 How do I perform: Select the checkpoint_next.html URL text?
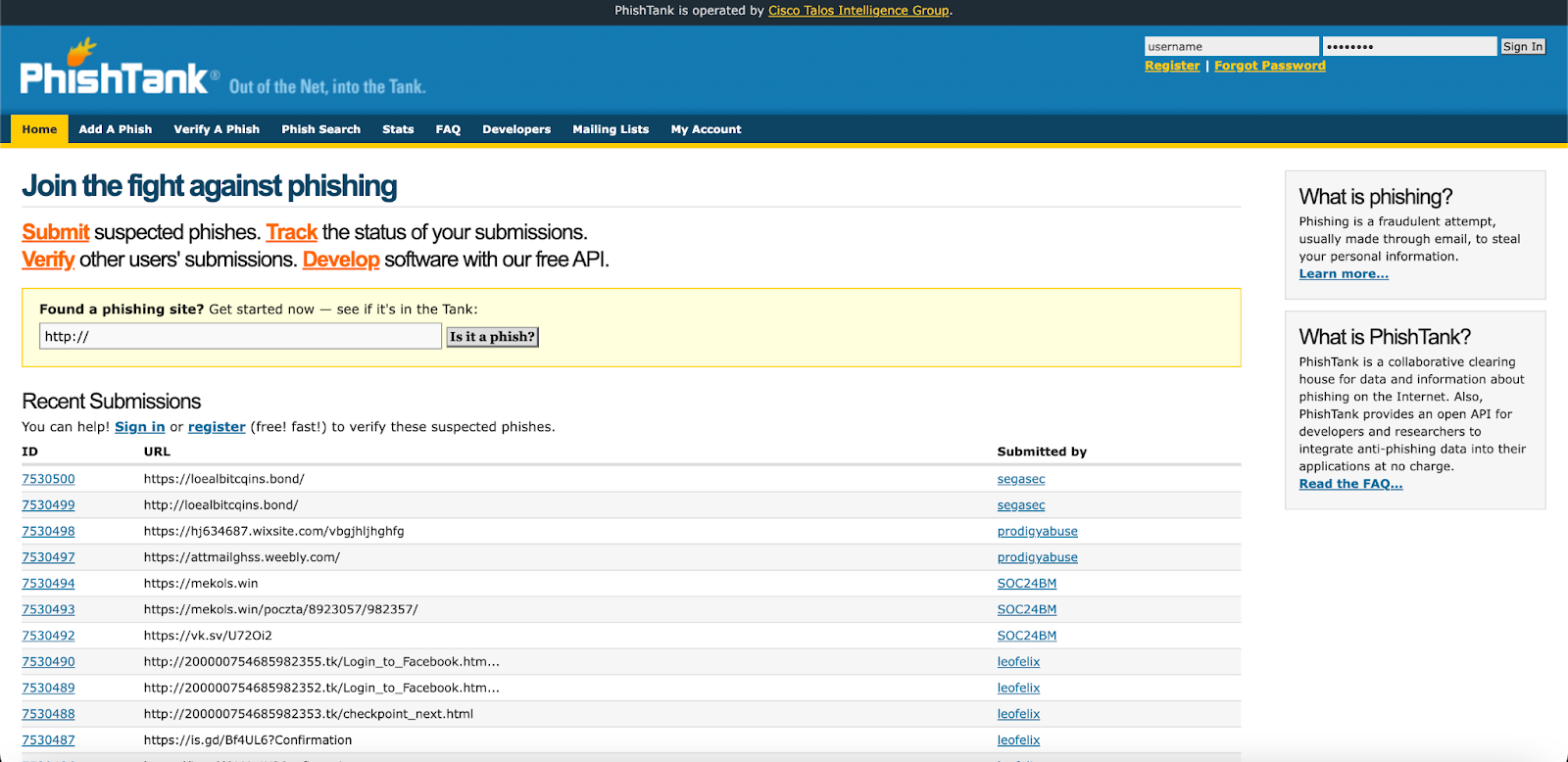tap(309, 714)
